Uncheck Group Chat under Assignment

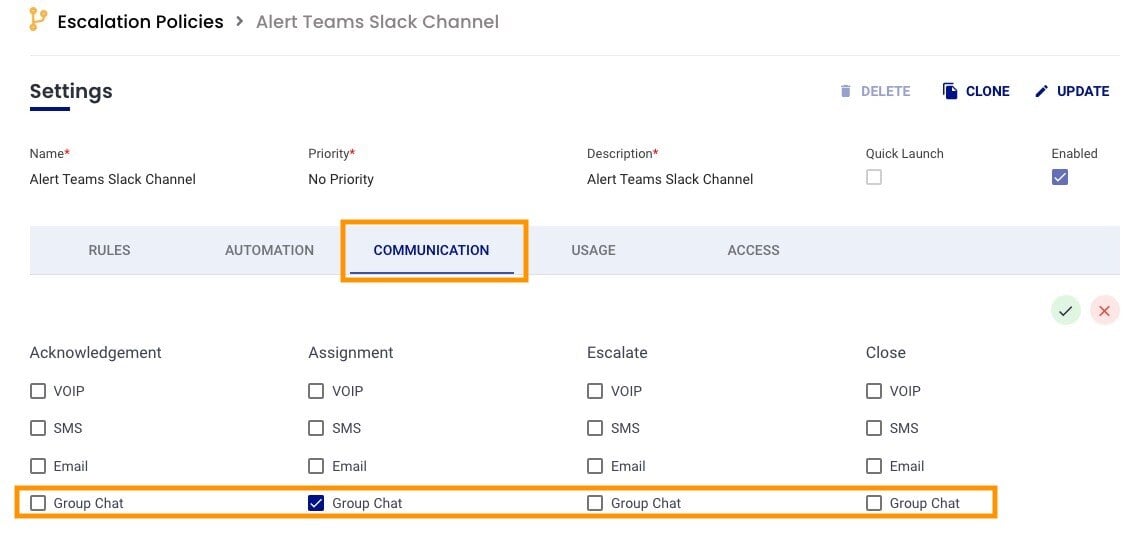[316, 503]
